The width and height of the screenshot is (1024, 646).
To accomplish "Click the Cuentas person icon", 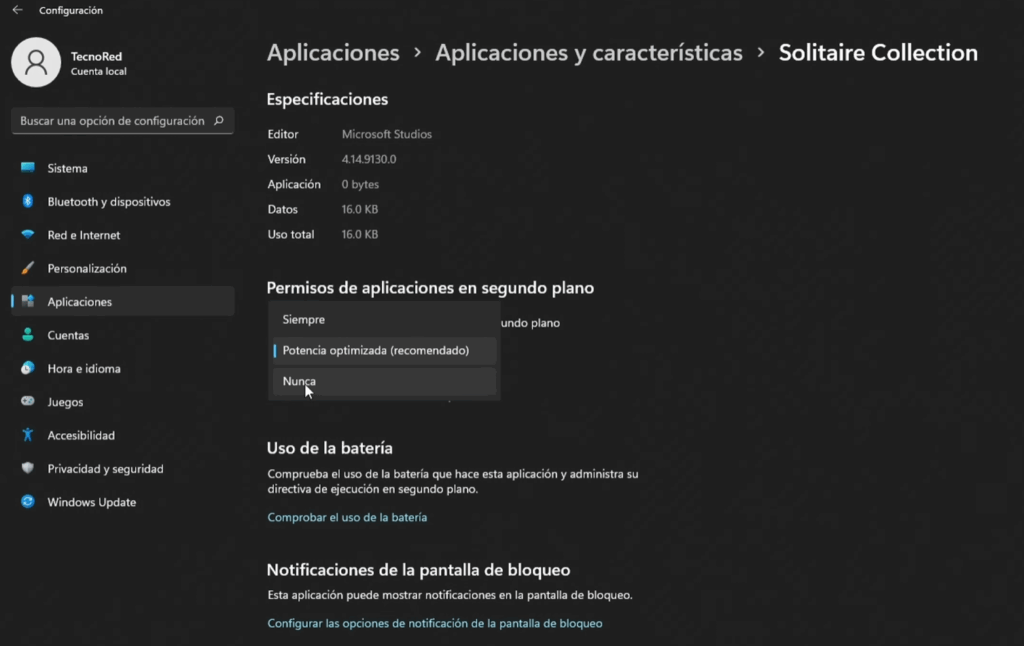I will tap(27, 334).
